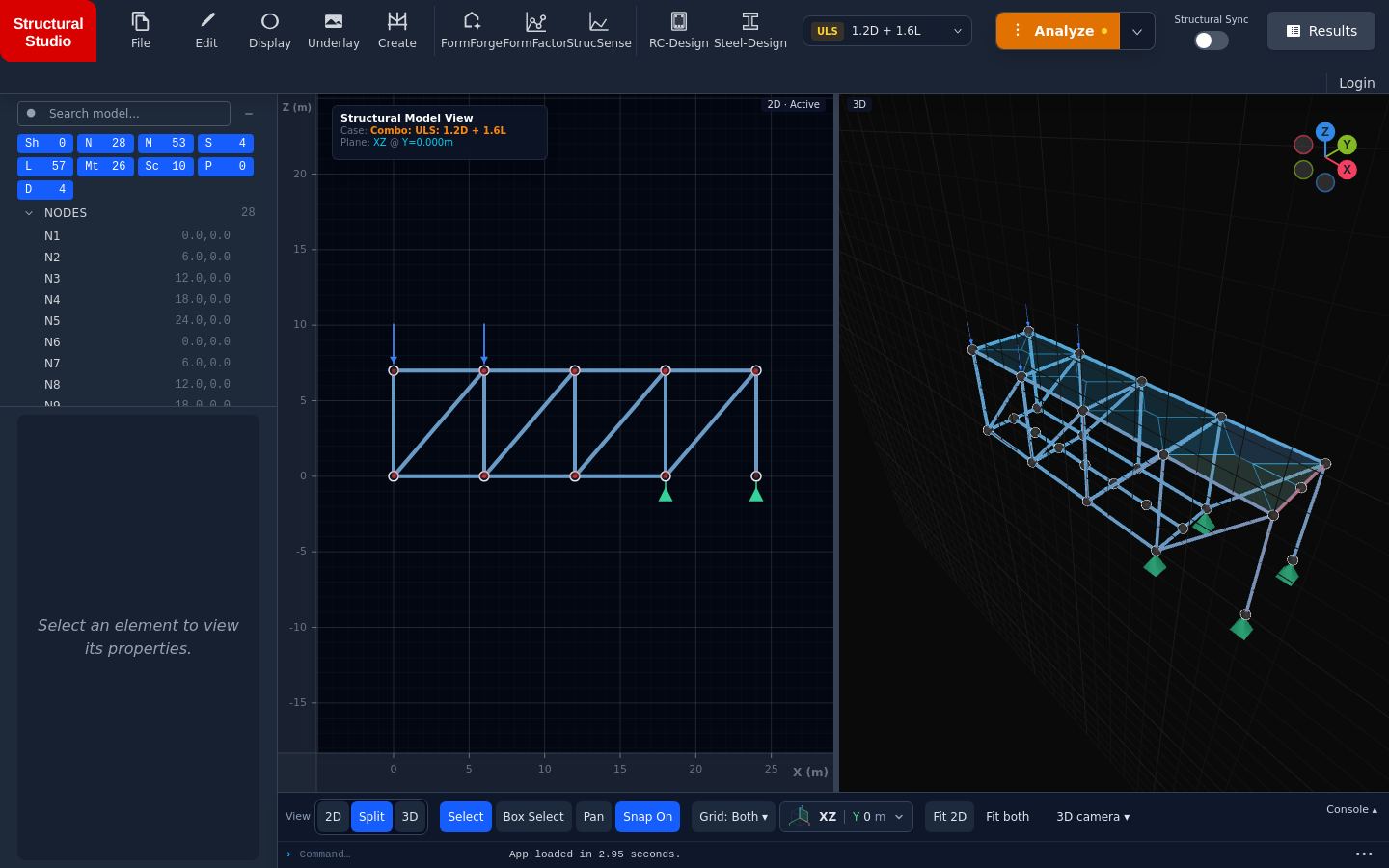Launch the StrucSense tool

[x=599, y=31]
